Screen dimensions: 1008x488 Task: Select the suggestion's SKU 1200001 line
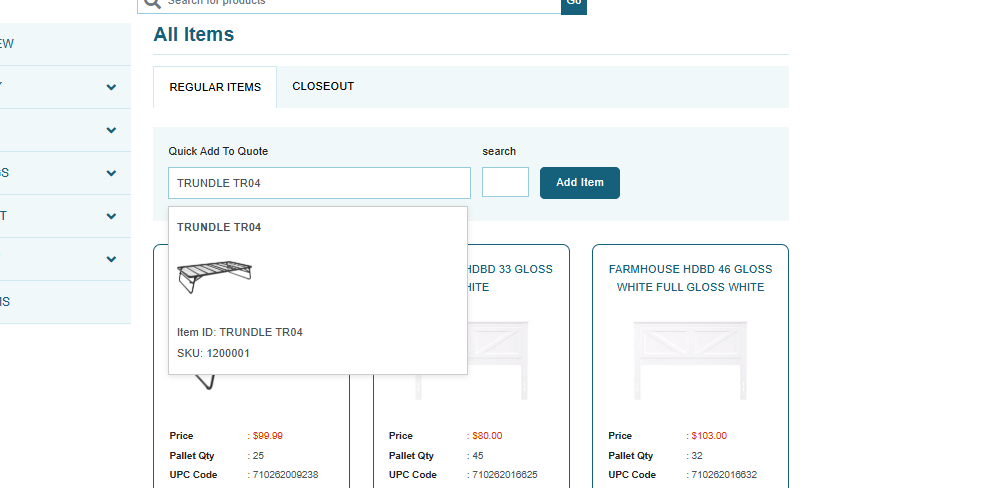click(213, 353)
